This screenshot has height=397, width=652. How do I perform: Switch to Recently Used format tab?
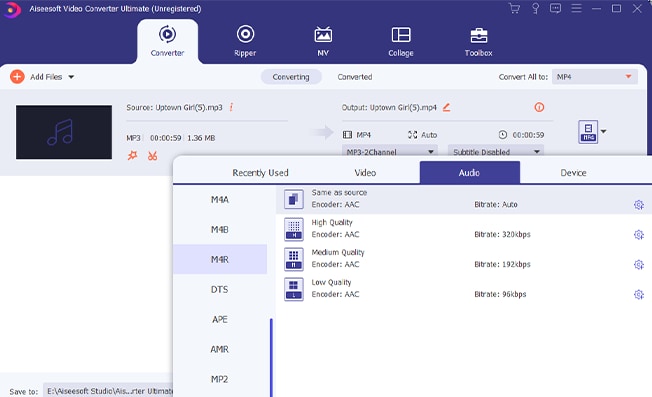[x=260, y=173]
